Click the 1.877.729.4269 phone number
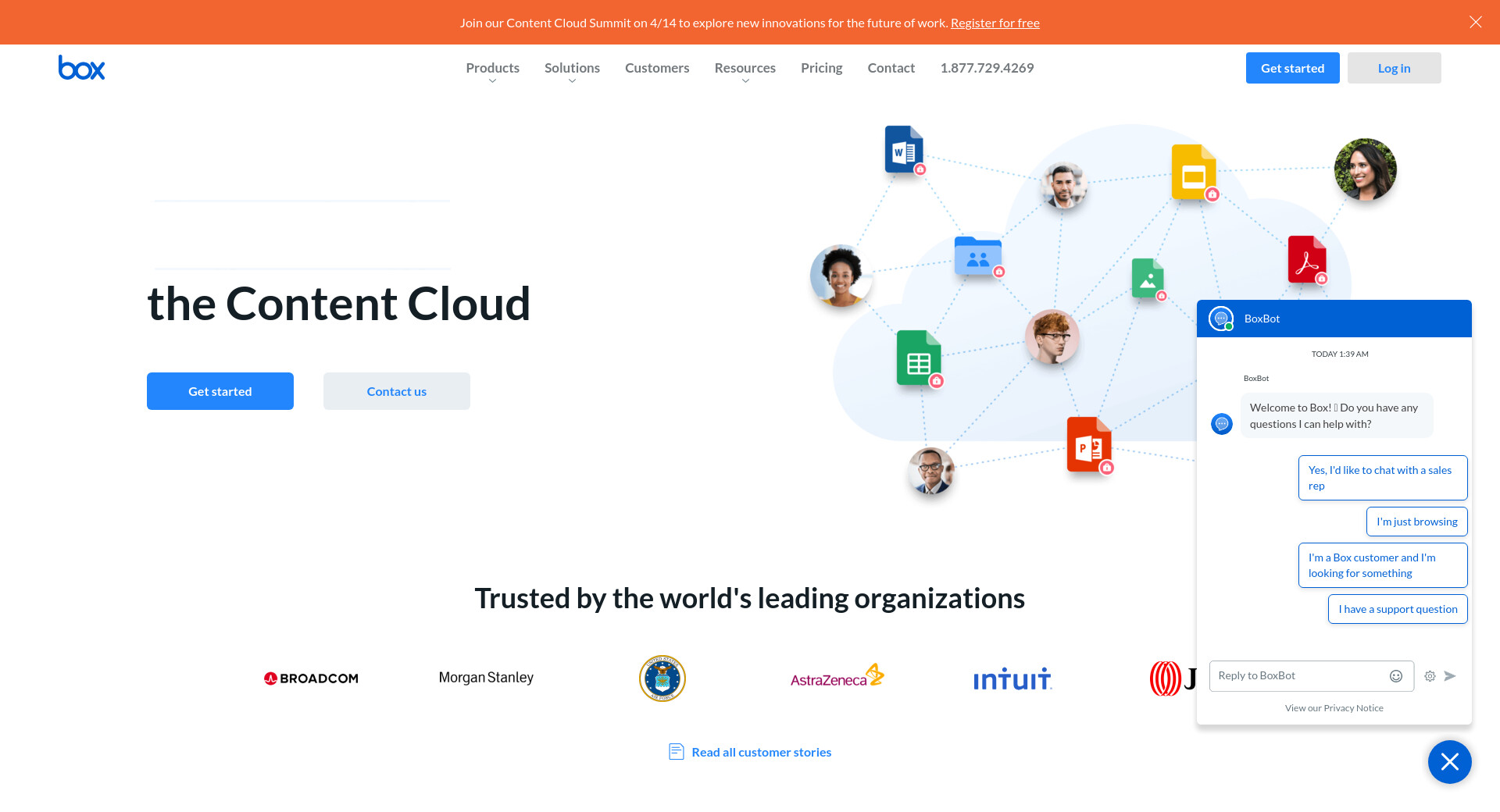The image size is (1500, 812). tap(987, 68)
